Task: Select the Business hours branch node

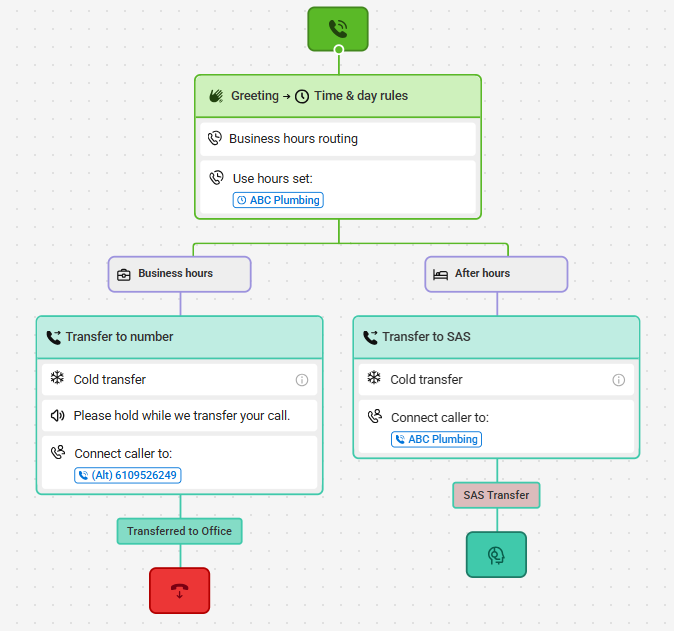Action: [x=180, y=274]
